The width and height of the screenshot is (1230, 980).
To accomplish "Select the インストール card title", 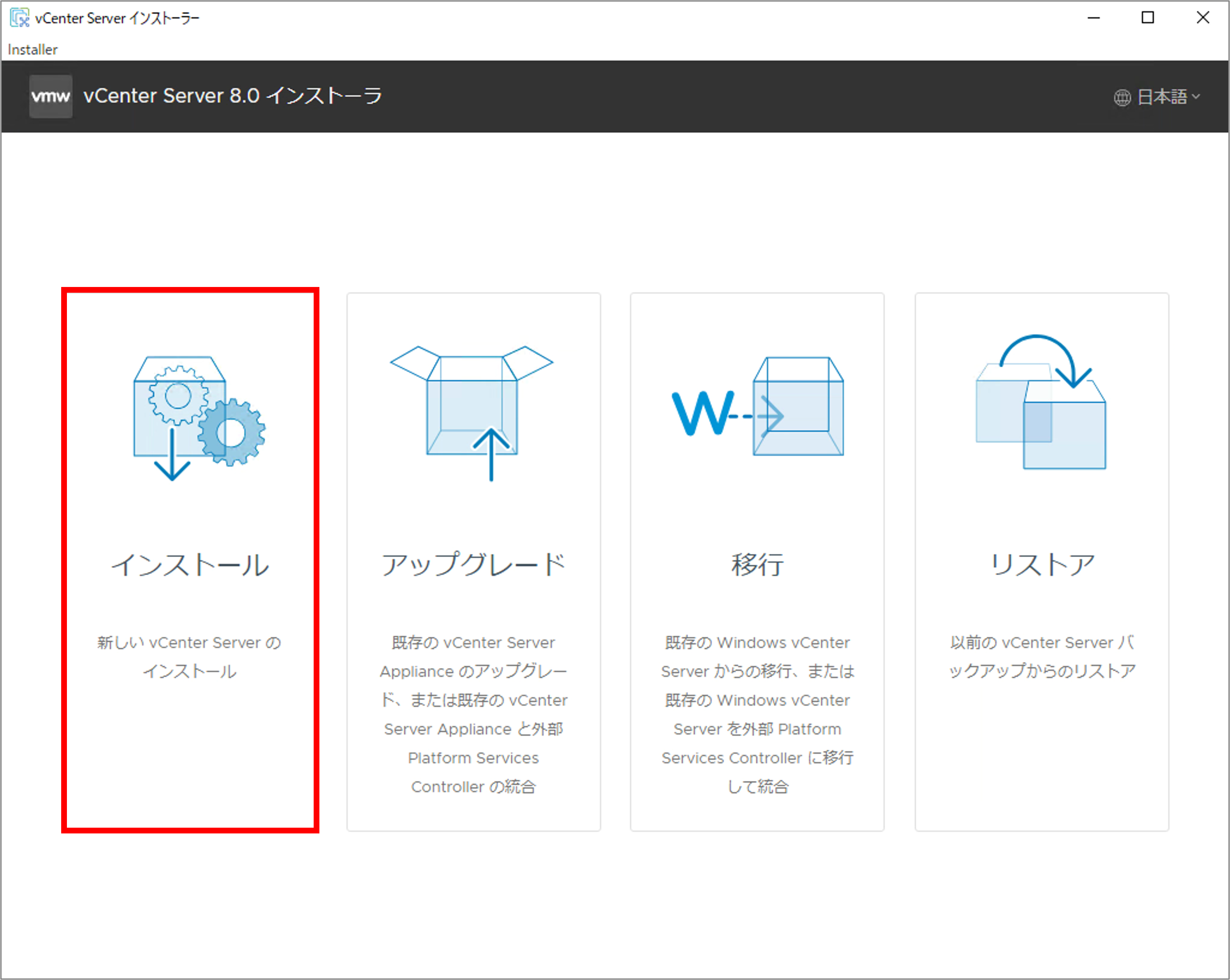I will [x=190, y=565].
